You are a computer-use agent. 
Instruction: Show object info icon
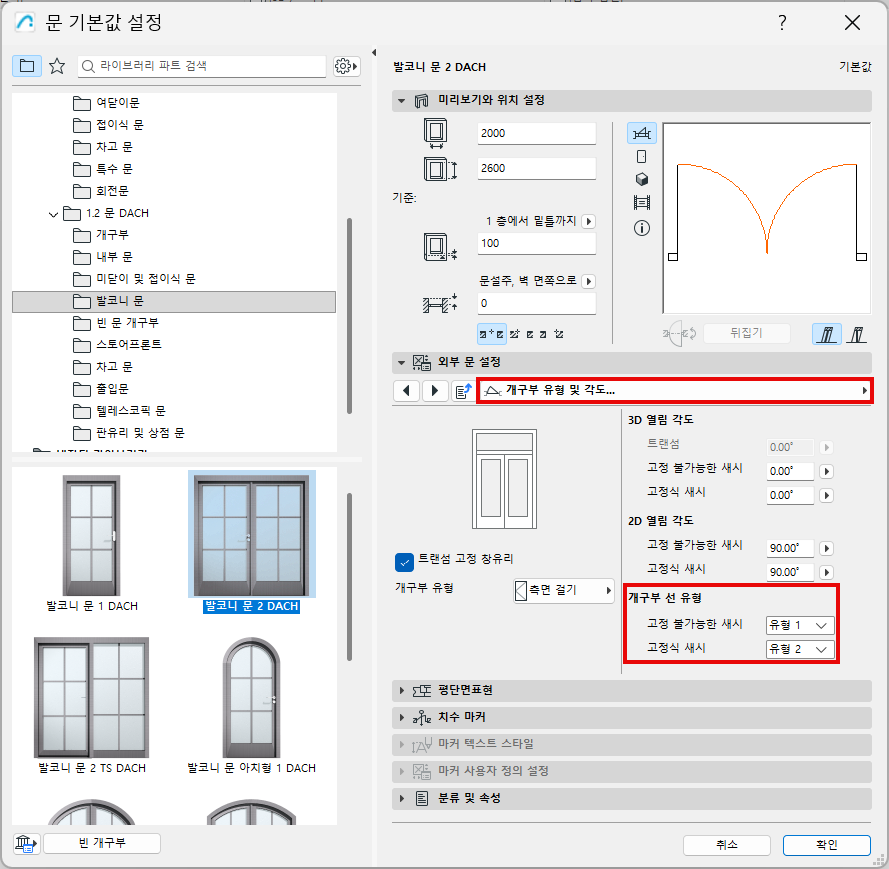pos(642,228)
